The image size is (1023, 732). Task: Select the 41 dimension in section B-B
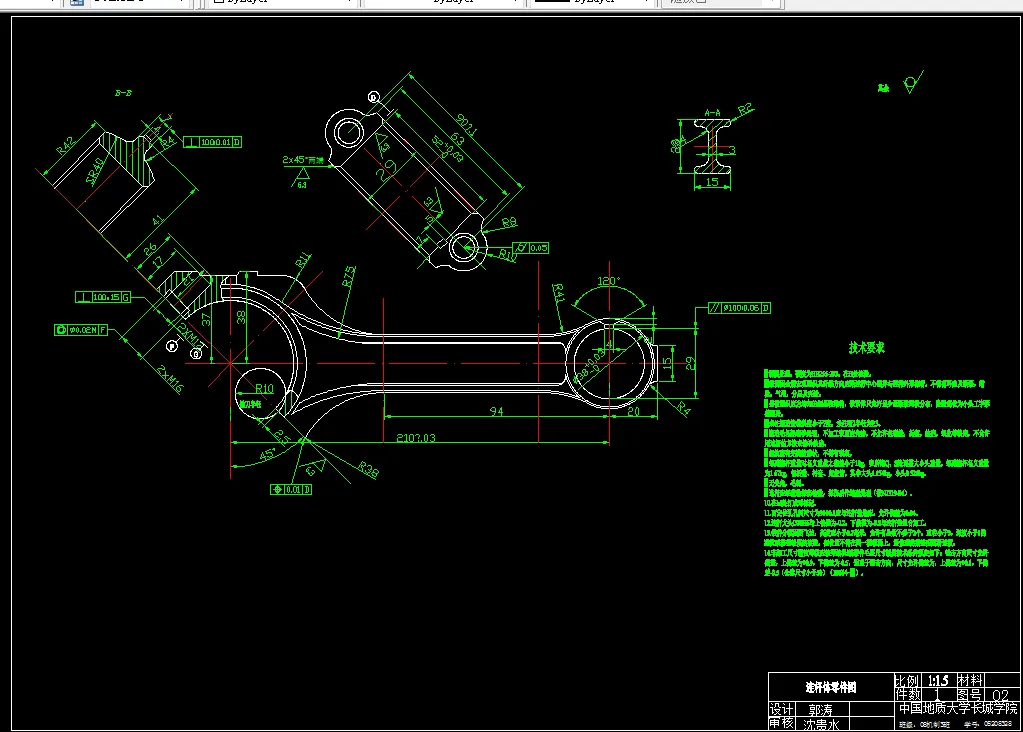coord(158,221)
